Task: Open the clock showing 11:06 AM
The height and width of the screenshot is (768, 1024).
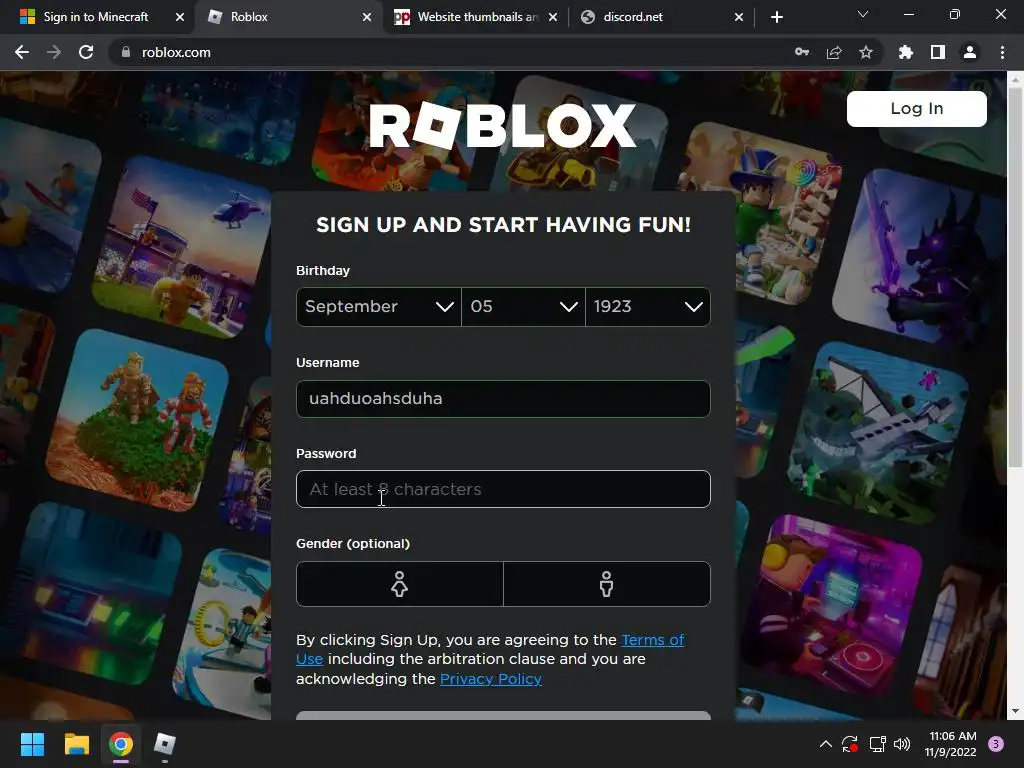Action: (x=951, y=744)
